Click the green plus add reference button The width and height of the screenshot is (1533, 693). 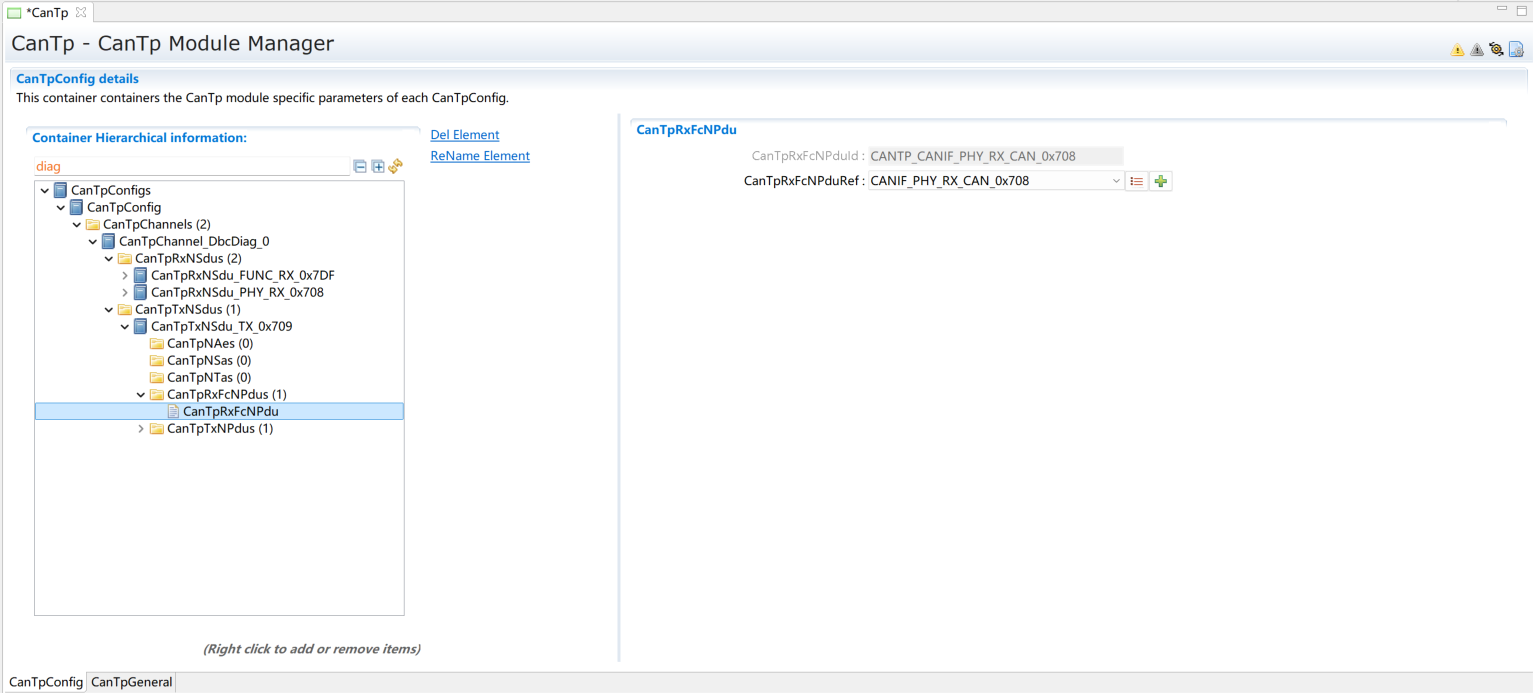coord(1160,181)
